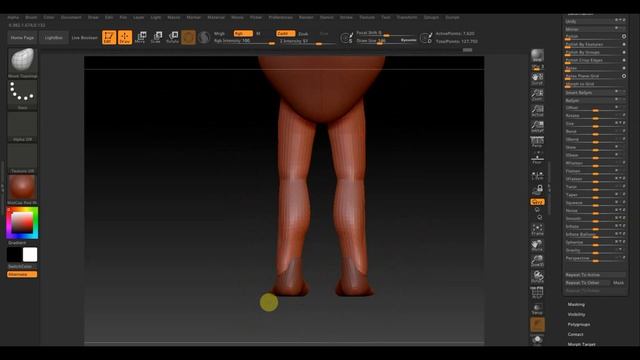Open the Preferences menu

(x=280, y=17)
